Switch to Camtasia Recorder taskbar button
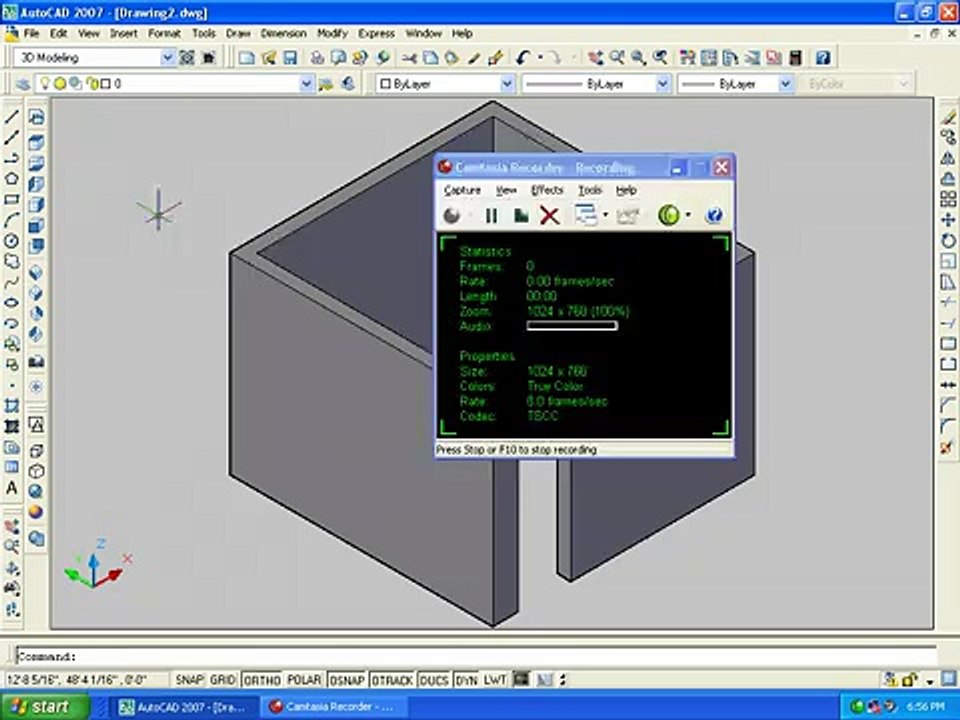Image resolution: width=960 pixels, height=720 pixels. point(334,707)
